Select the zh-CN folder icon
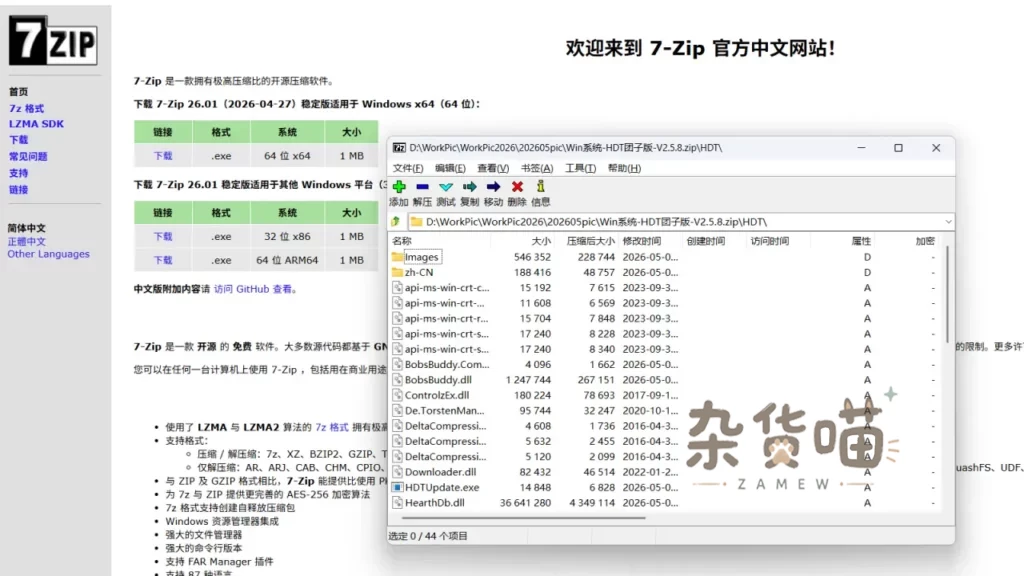Screen dimensions: 1024x576 click(x=397, y=272)
